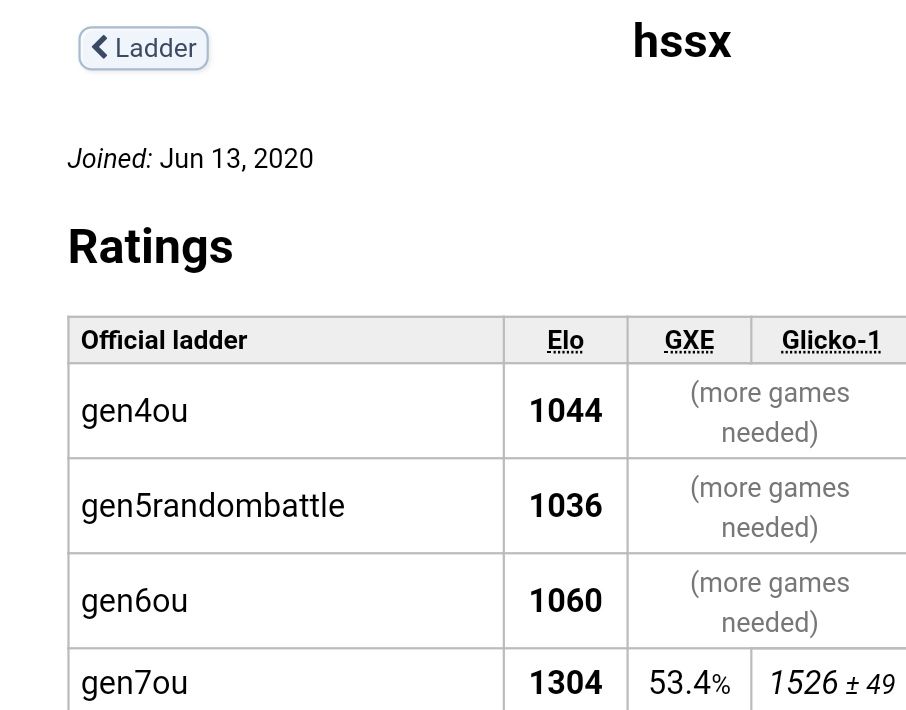Click the Glicko-1 column header
Viewport: 906px width, 710px height.
(830, 341)
